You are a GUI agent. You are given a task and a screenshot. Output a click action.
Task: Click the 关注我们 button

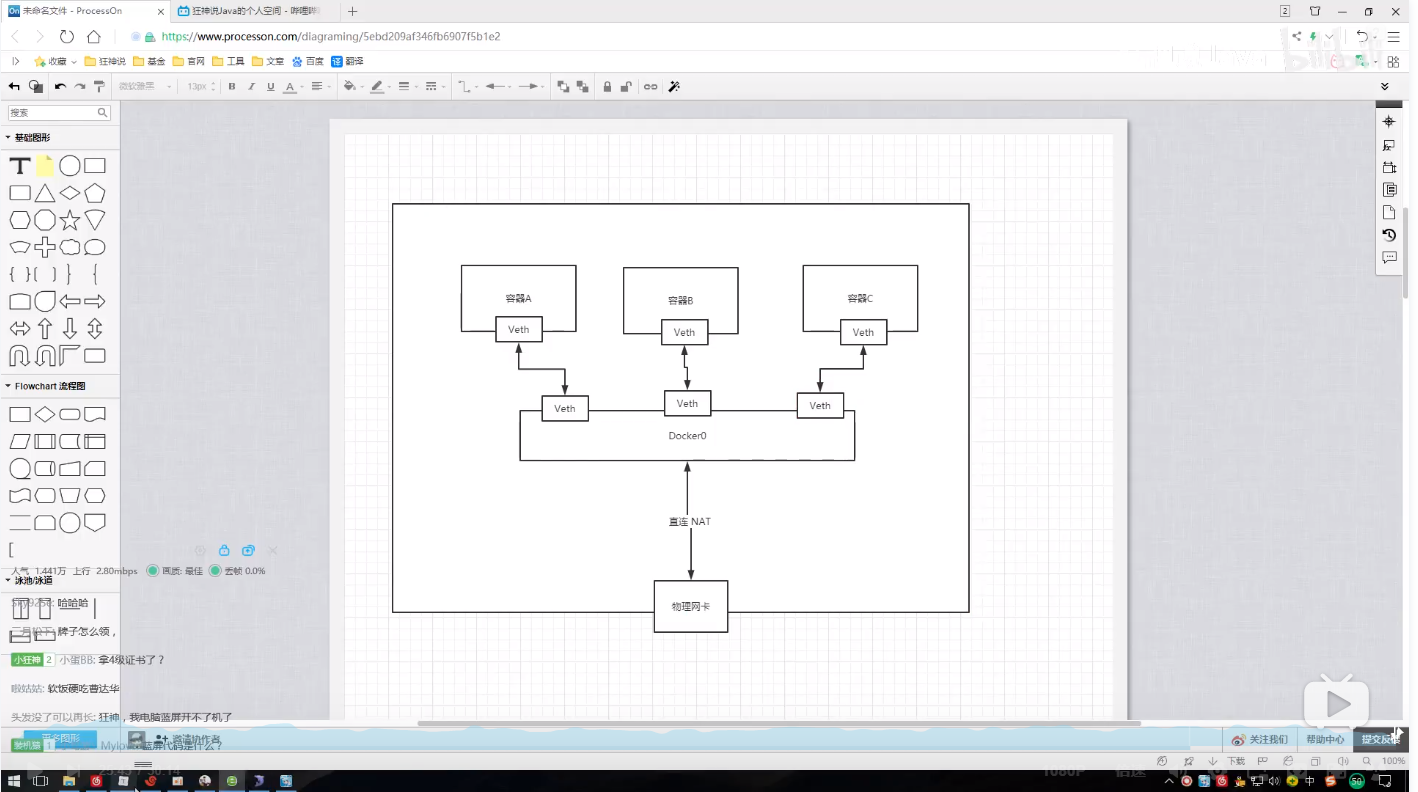(x=1259, y=740)
